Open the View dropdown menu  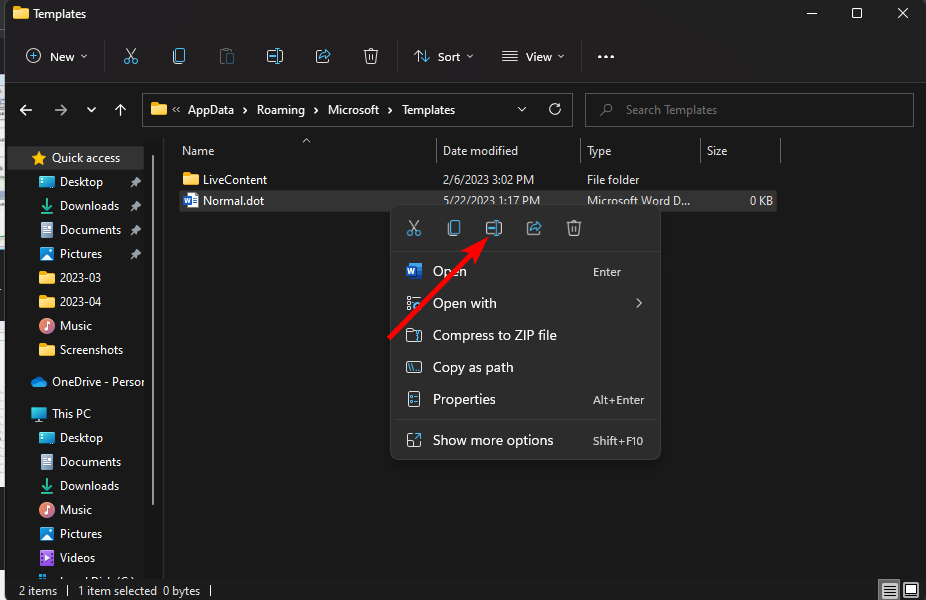tap(533, 57)
